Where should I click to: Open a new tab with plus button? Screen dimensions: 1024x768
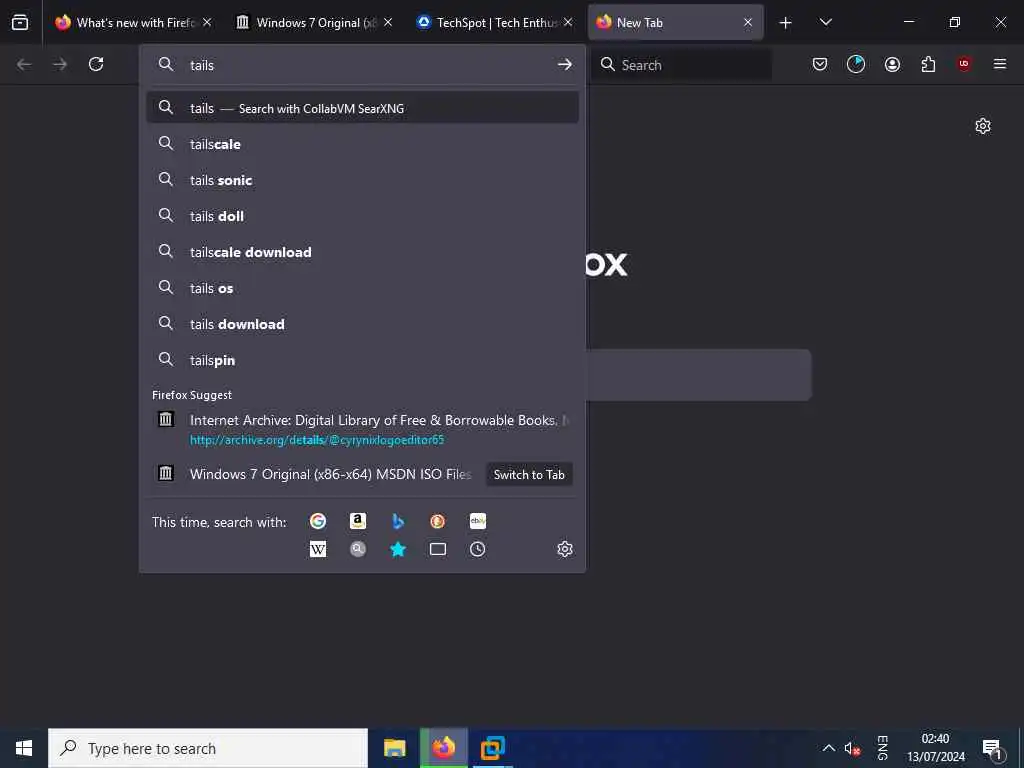coord(786,23)
